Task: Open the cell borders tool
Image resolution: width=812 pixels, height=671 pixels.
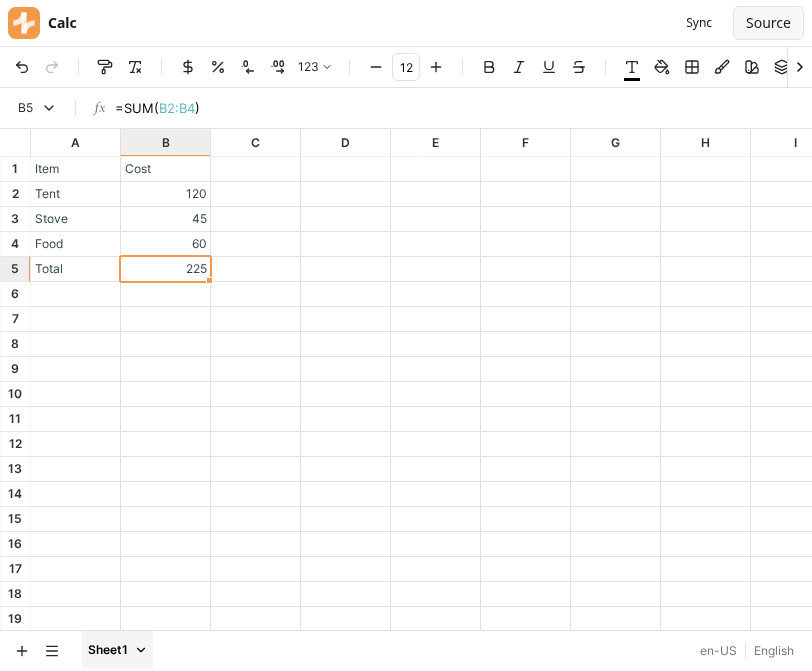Action: click(692, 67)
